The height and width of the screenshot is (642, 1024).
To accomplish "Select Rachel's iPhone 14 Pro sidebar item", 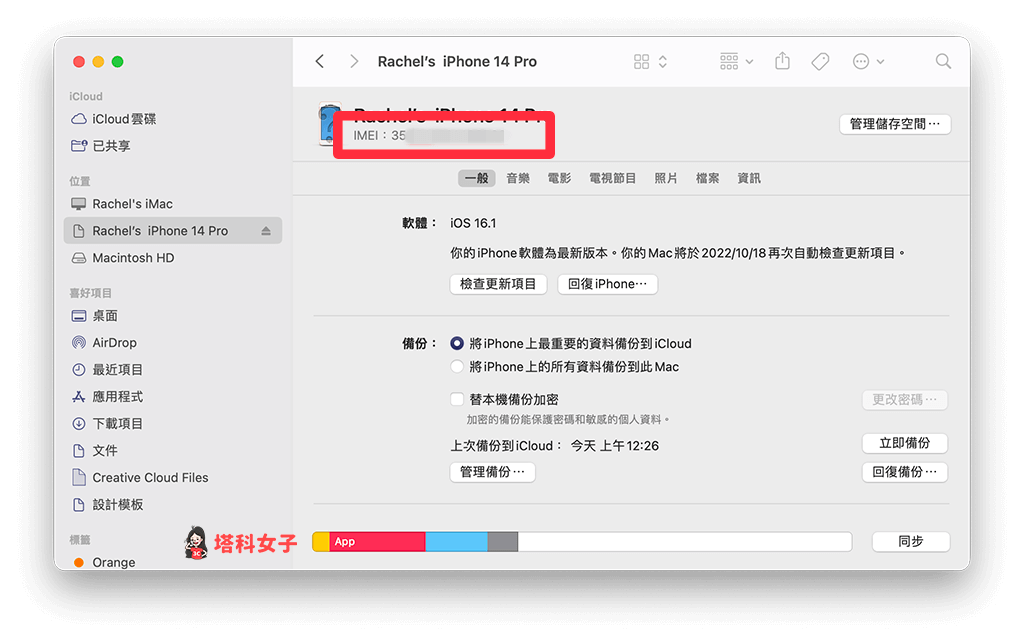I will (x=172, y=231).
